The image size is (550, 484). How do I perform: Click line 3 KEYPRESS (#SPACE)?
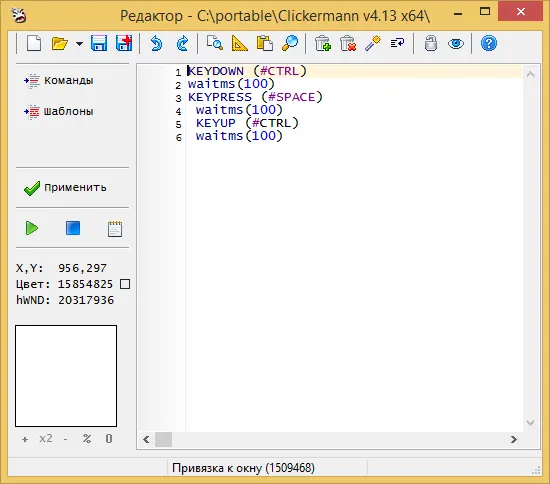coord(255,97)
